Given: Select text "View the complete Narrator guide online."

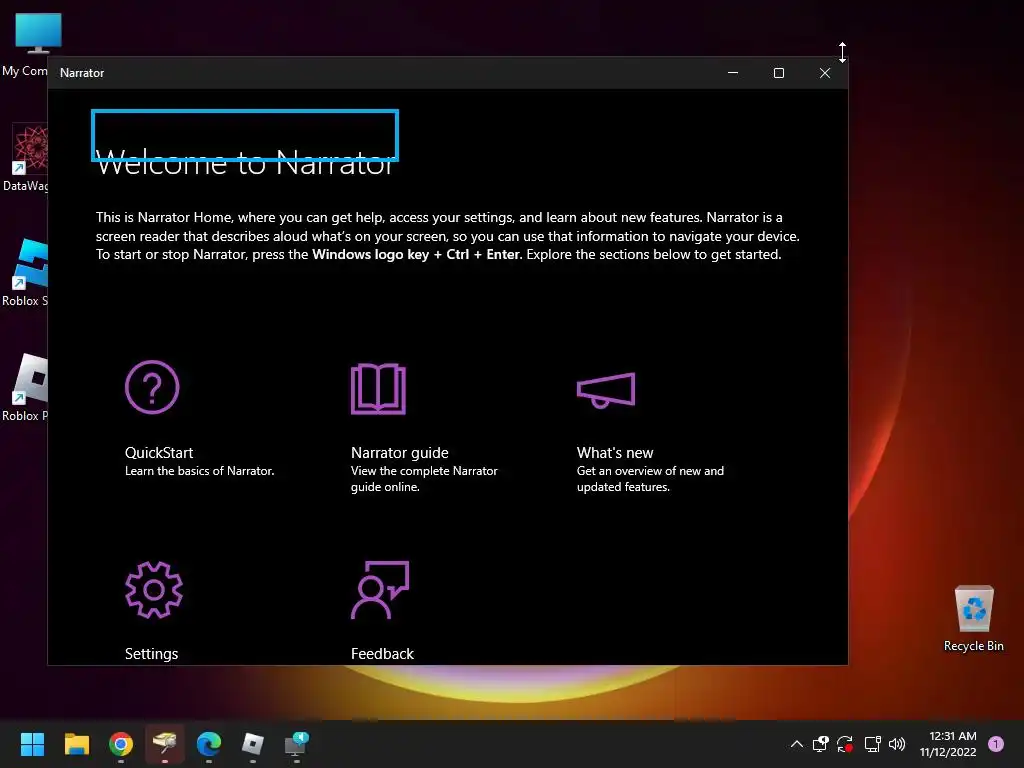Looking at the screenshot, I should 424,479.
